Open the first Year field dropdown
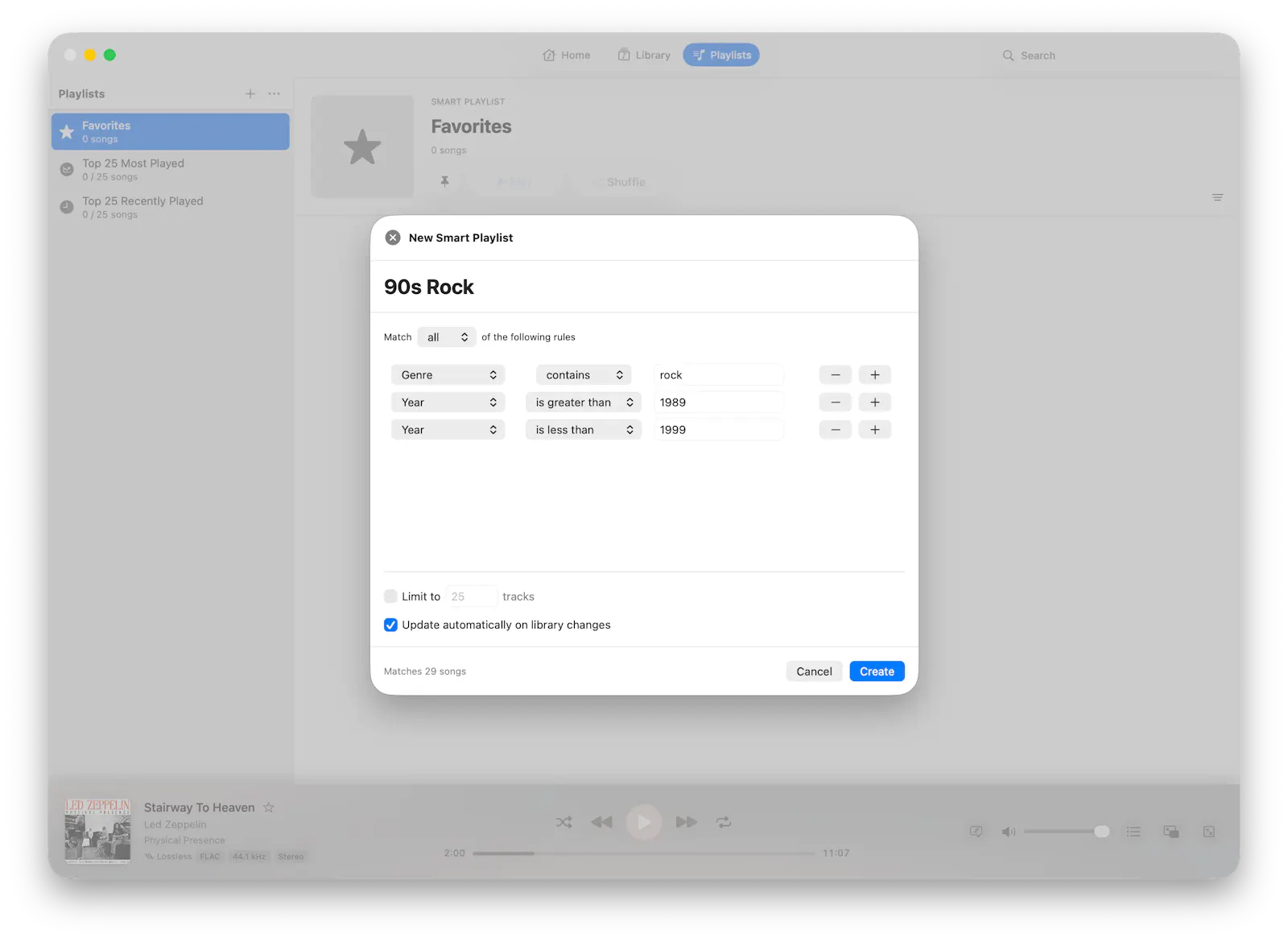Image resolution: width=1288 pixels, height=942 pixels. pyautogui.click(x=448, y=403)
